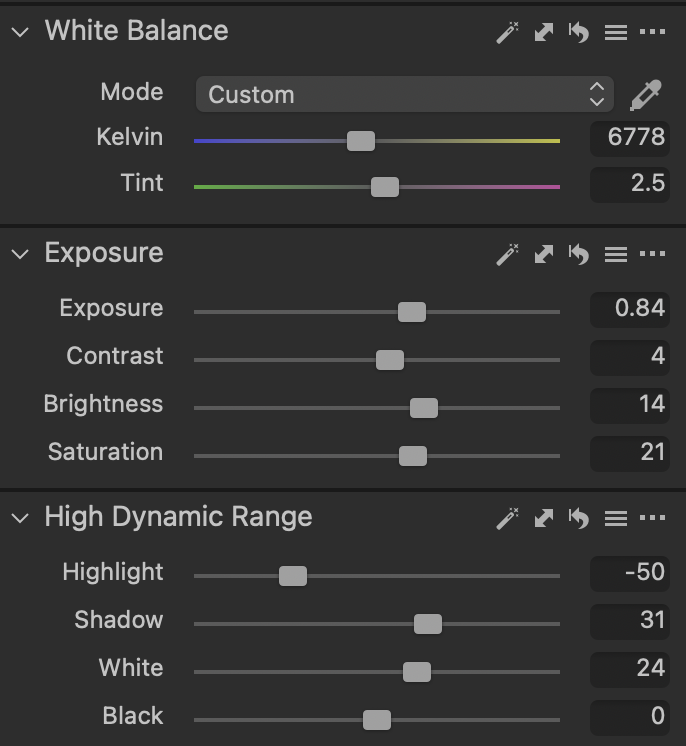Collapse the White Balance panel
The height and width of the screenshot is (746, 686).
point(19,32)
